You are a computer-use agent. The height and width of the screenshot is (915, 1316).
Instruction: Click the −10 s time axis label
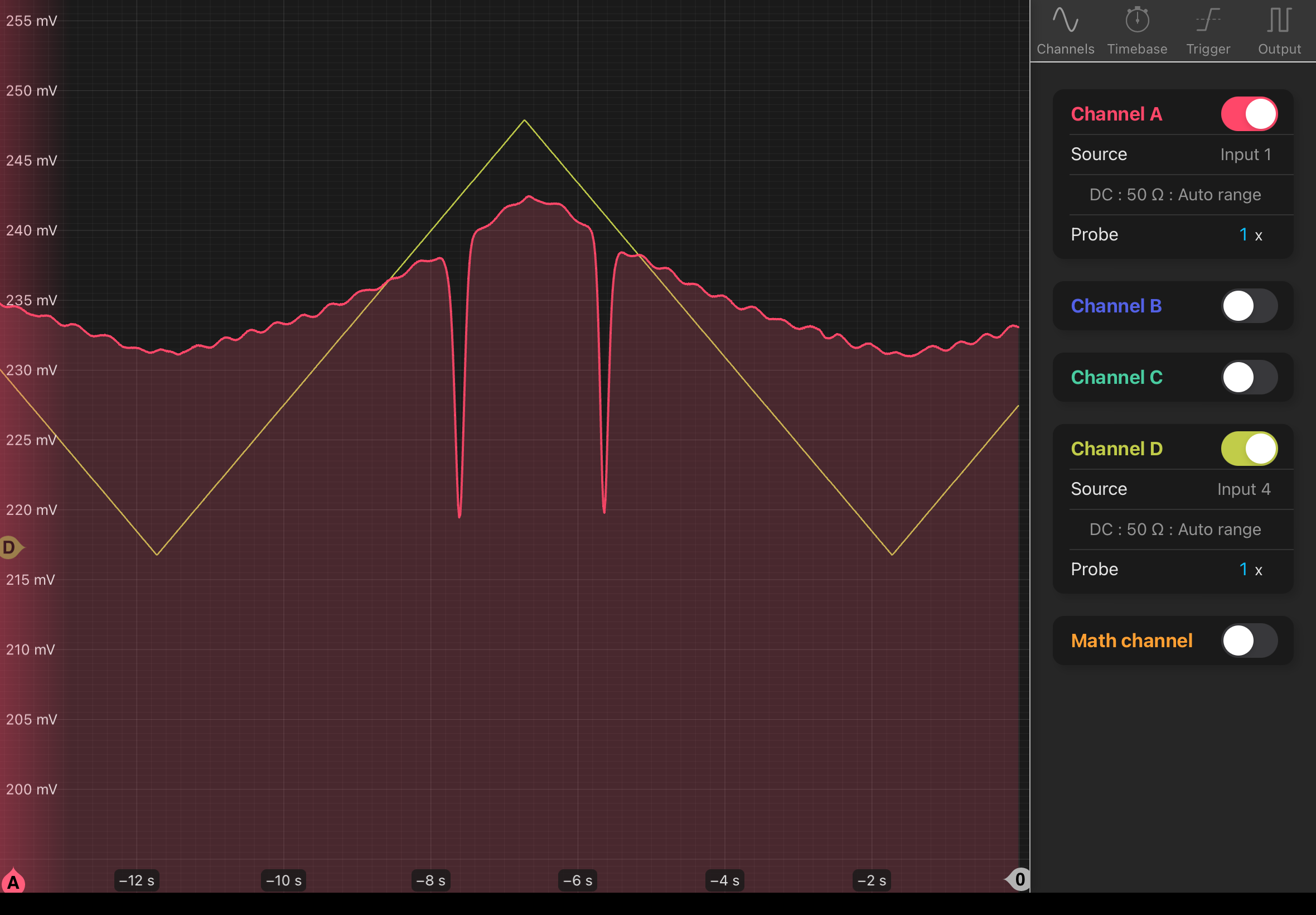click(284, 880)
